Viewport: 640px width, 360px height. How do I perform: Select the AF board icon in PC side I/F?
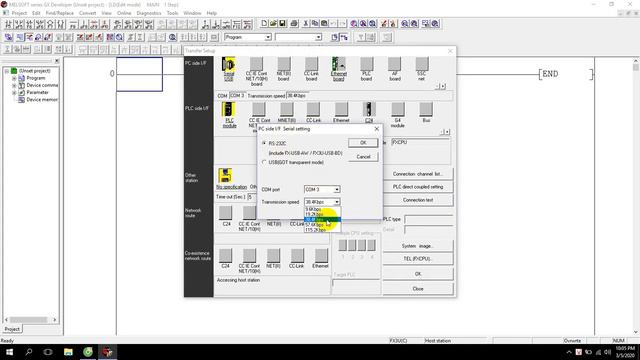pyautogui.click(x=394, y=64)
